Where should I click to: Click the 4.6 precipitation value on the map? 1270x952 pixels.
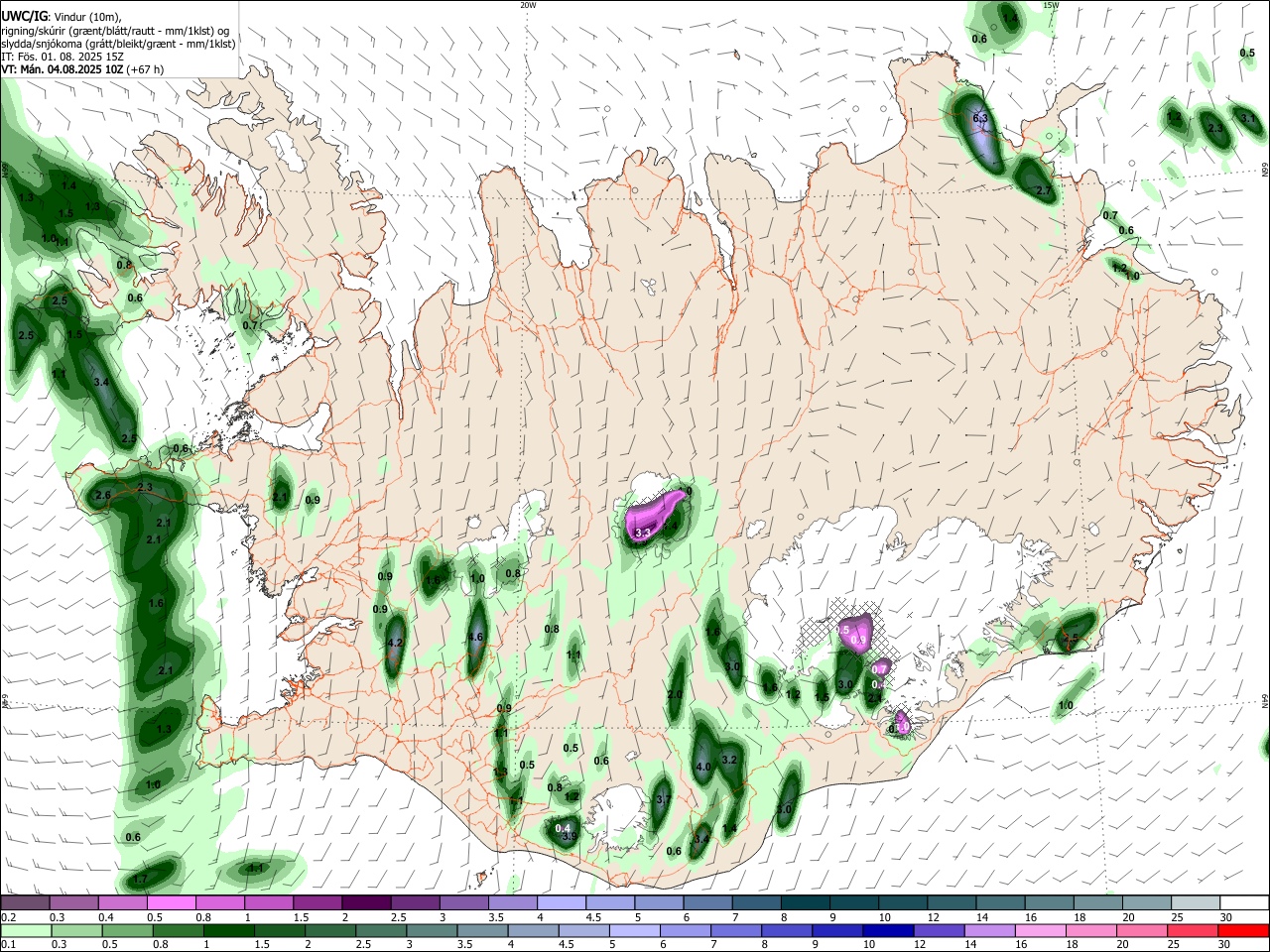pyautogui.click(x=475, y=638)
